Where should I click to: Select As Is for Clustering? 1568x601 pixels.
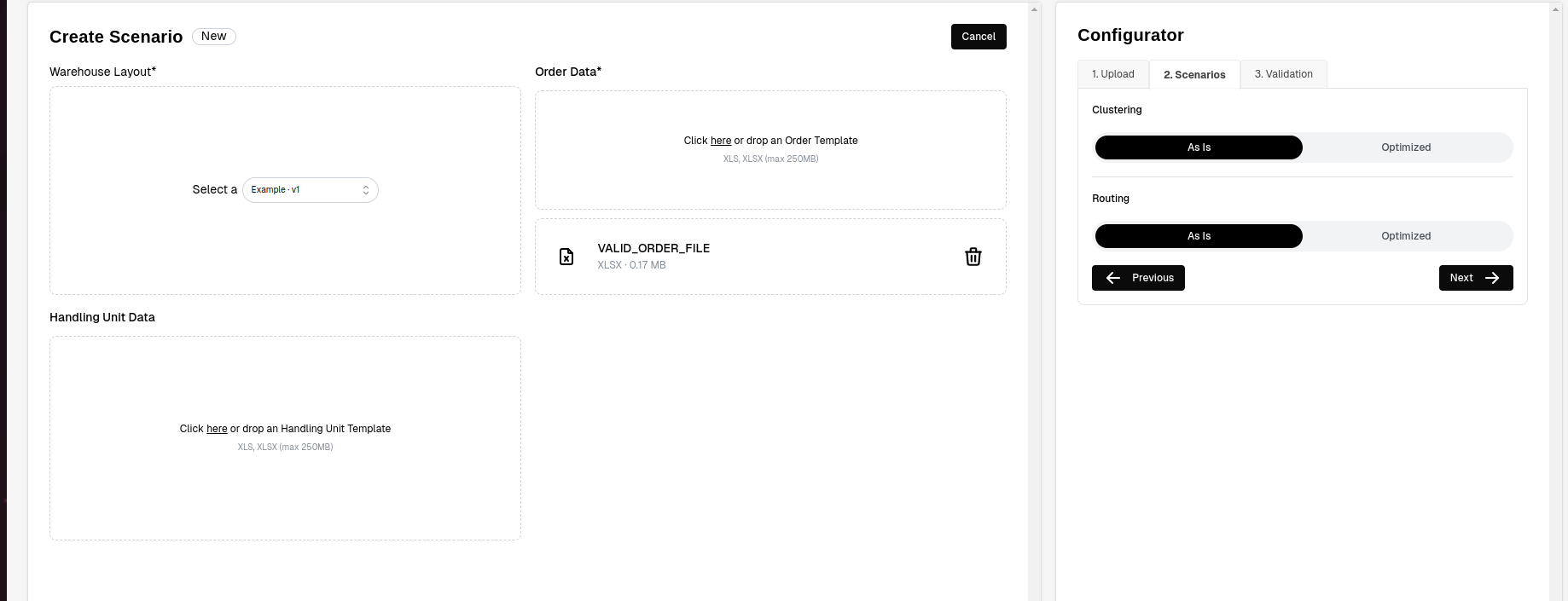point(1199,147)
